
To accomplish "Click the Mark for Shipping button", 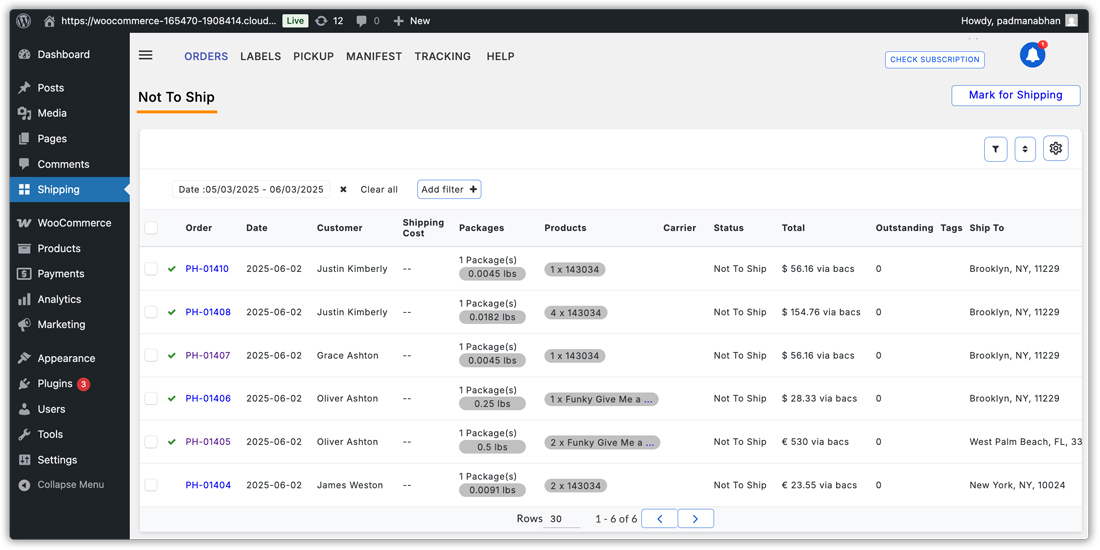I will (x=1015, y=95).
